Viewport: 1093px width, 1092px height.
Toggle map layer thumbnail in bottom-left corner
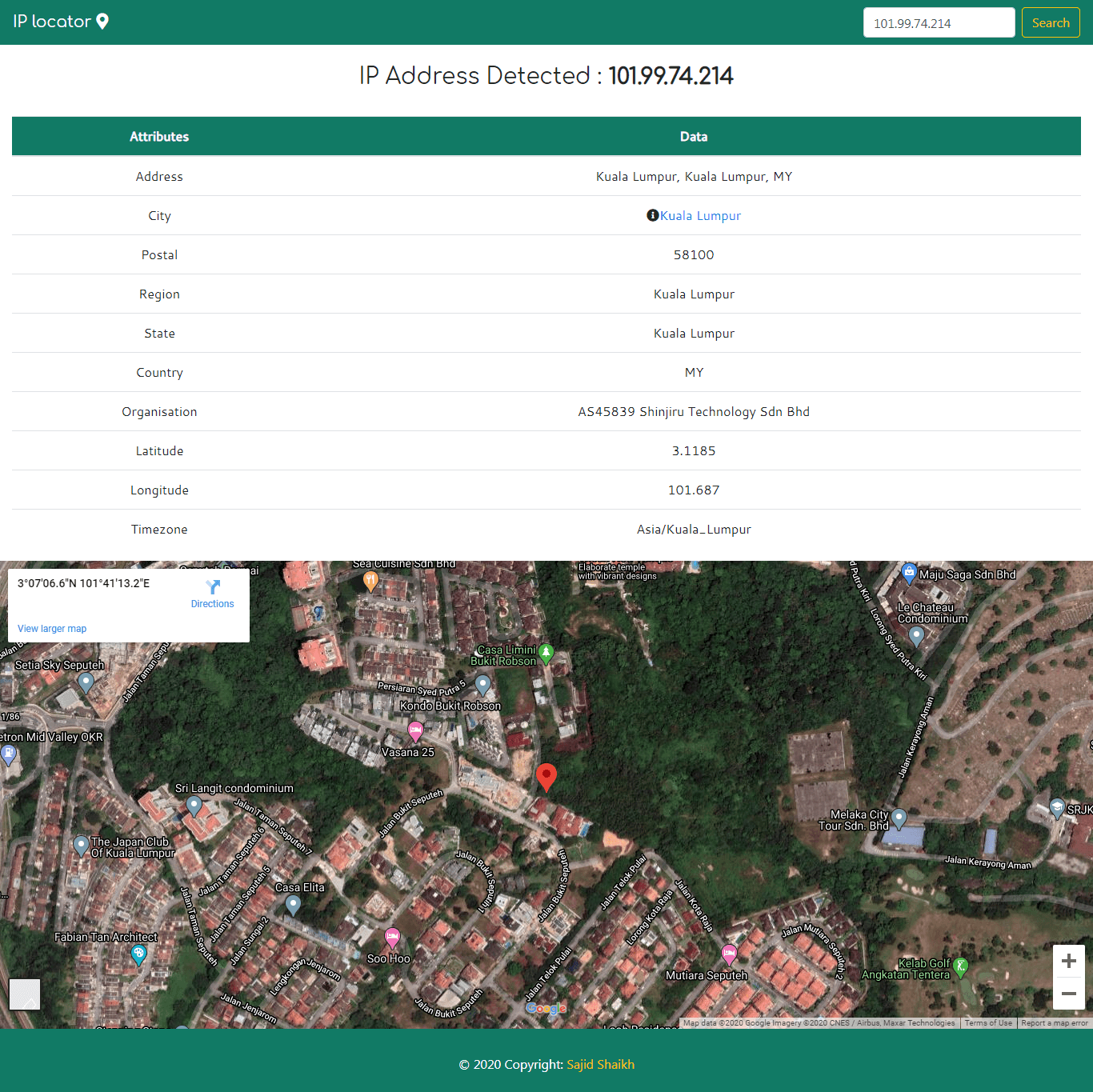tap(25, 994)
